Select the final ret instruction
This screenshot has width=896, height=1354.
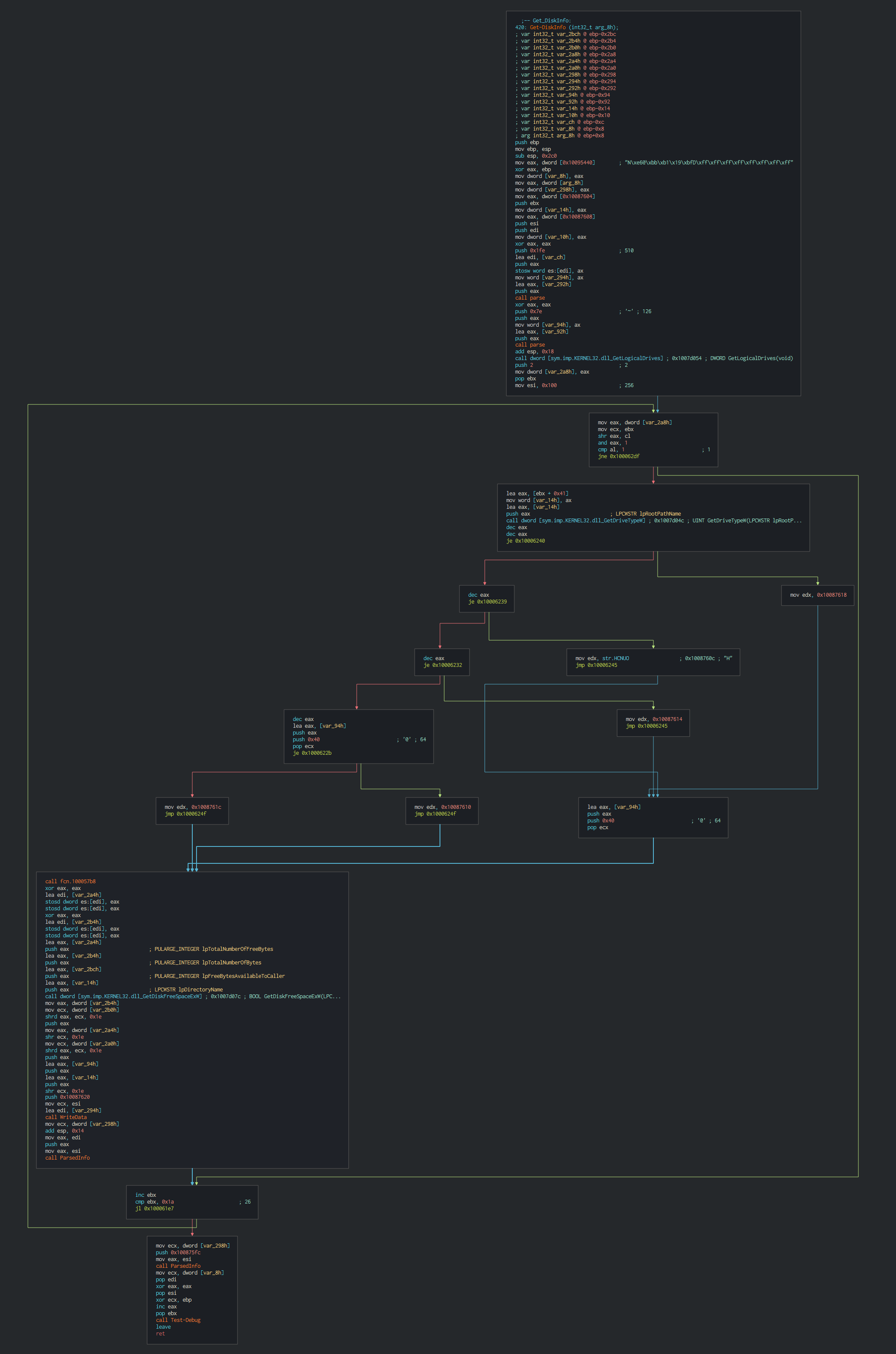[x=160, y=1333]
